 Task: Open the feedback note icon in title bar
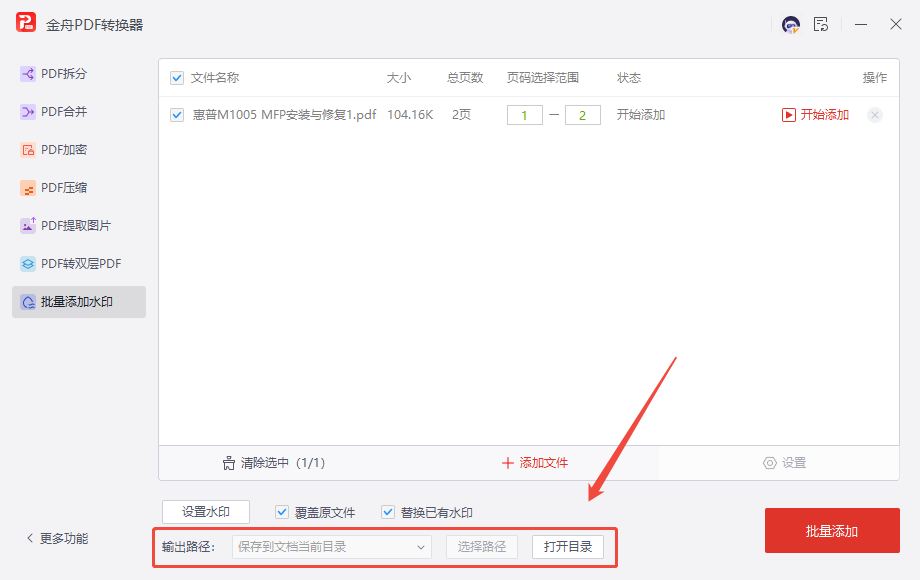tap(821, 25)
